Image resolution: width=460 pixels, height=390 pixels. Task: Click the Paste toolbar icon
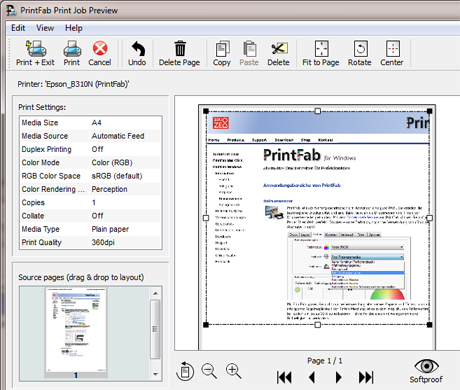pos(249,53)
